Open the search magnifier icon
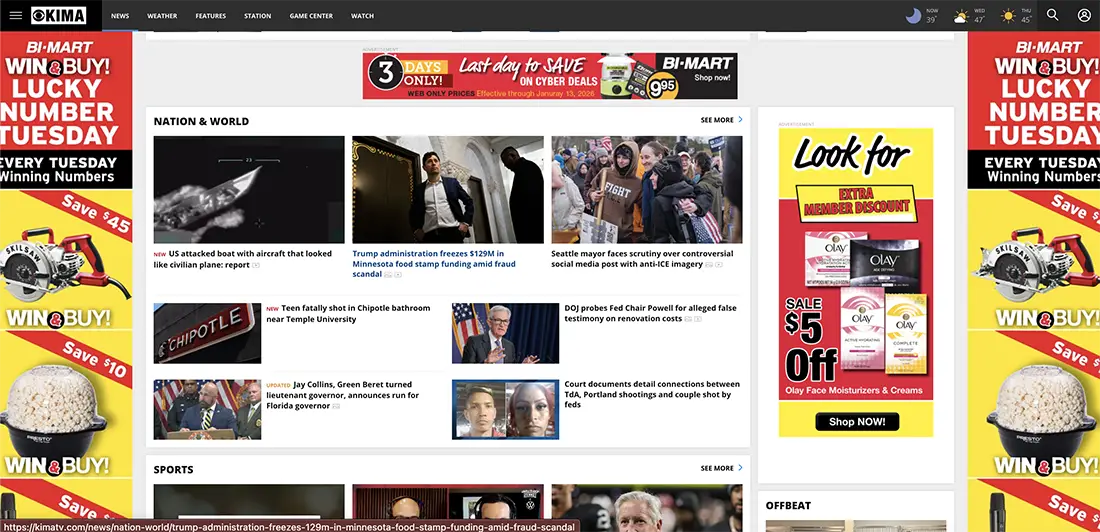1100x532 pixels. (1052, 15)
